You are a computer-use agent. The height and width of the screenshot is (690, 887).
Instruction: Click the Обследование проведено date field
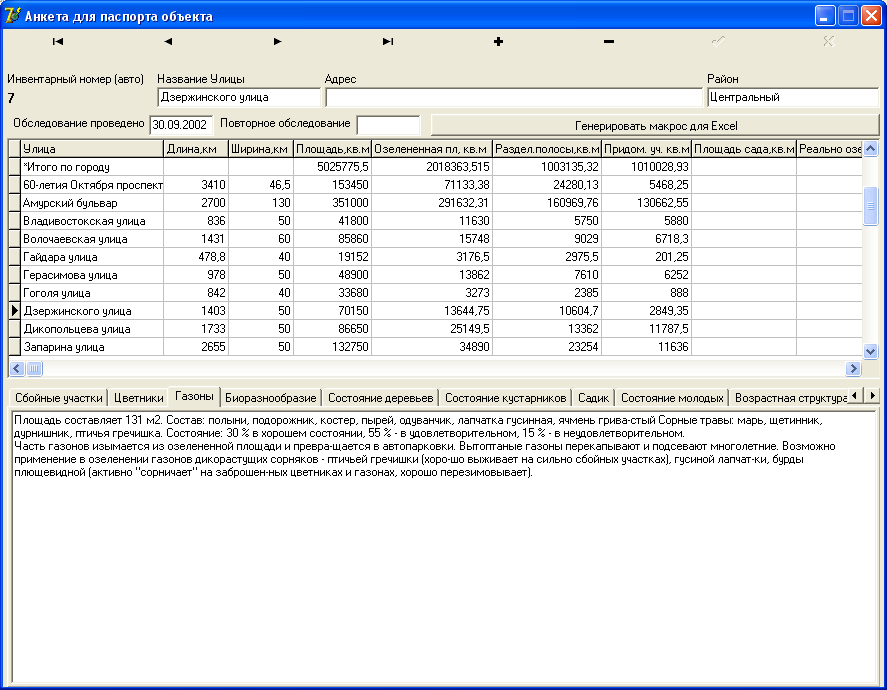(x=181, y=125)
